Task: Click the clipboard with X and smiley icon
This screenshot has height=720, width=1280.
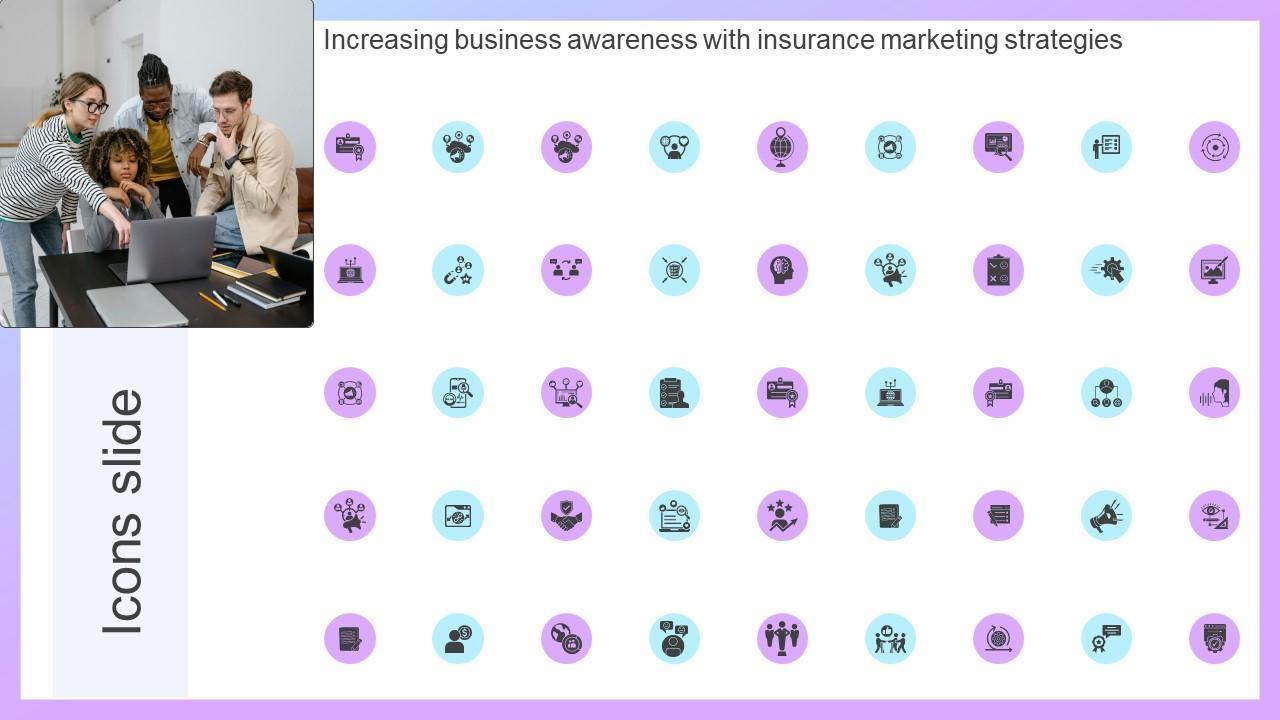Action: [998, 270]
